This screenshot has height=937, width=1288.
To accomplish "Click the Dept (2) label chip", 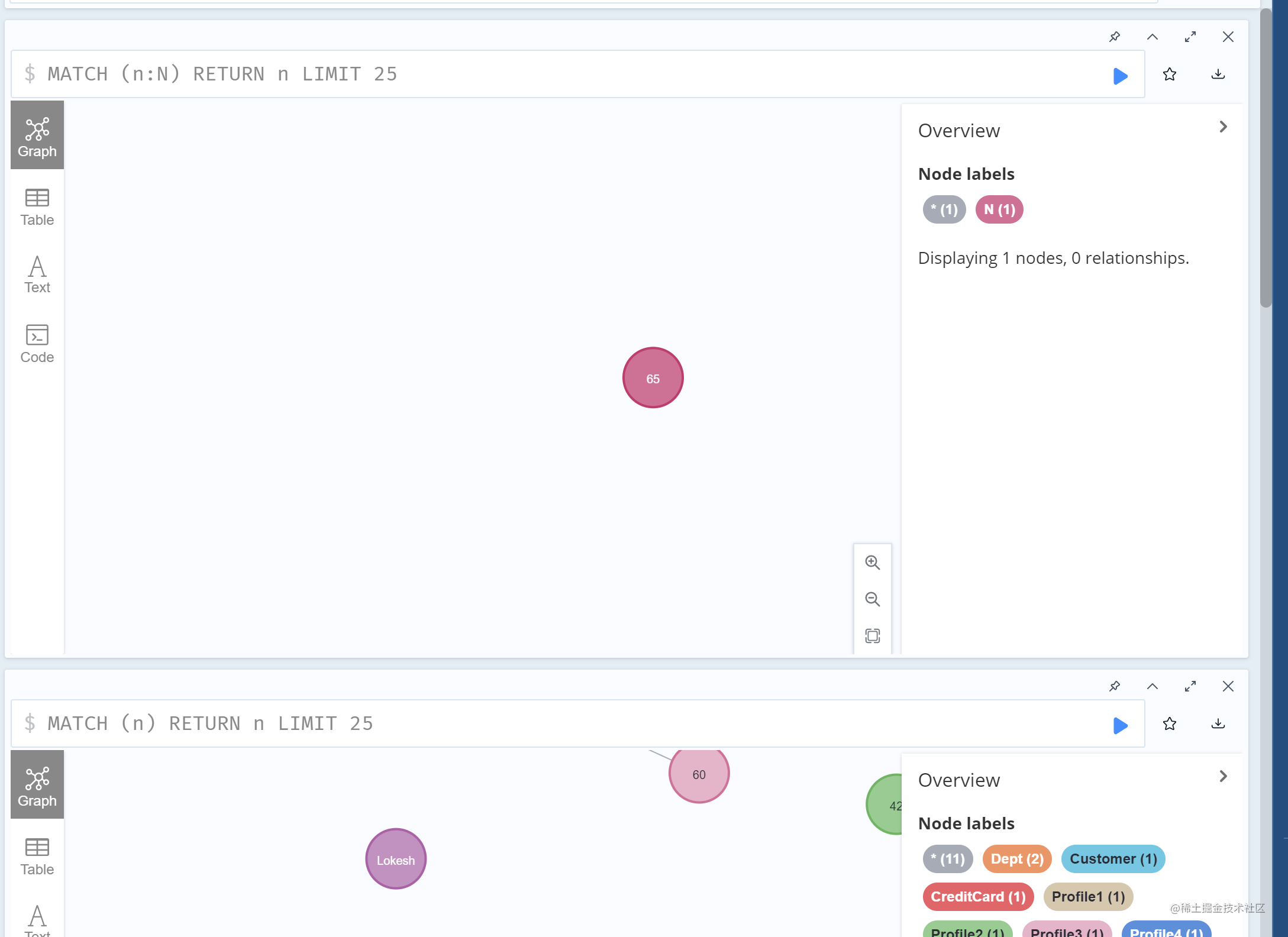I will [1016, 859].
